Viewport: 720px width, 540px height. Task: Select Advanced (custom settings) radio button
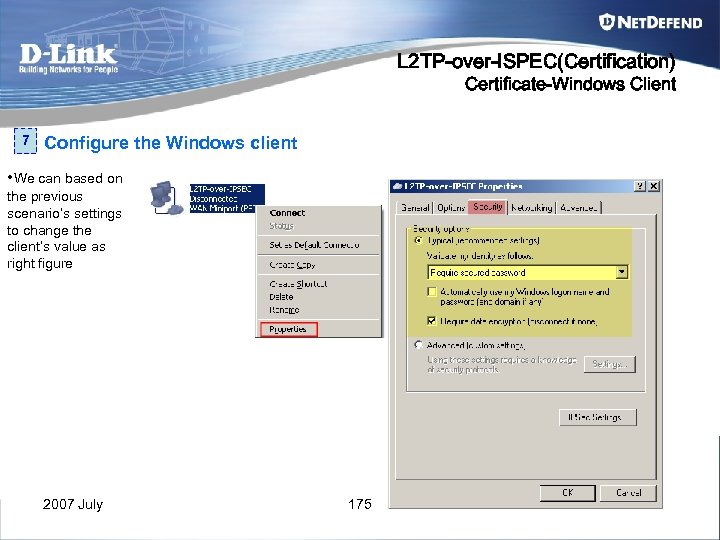point(418,344)
